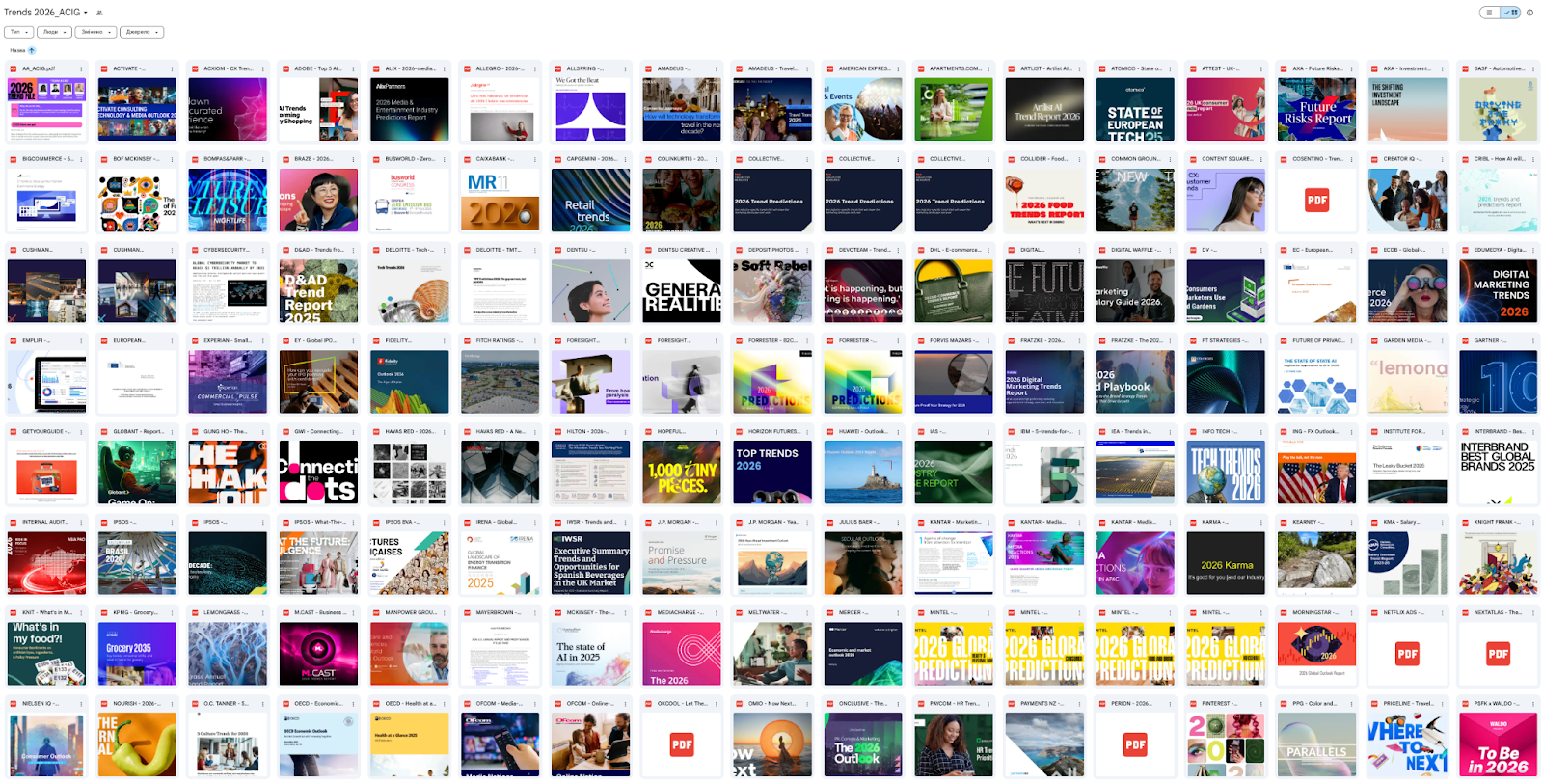Select the PRICELINE - Travel file name

1409,703
